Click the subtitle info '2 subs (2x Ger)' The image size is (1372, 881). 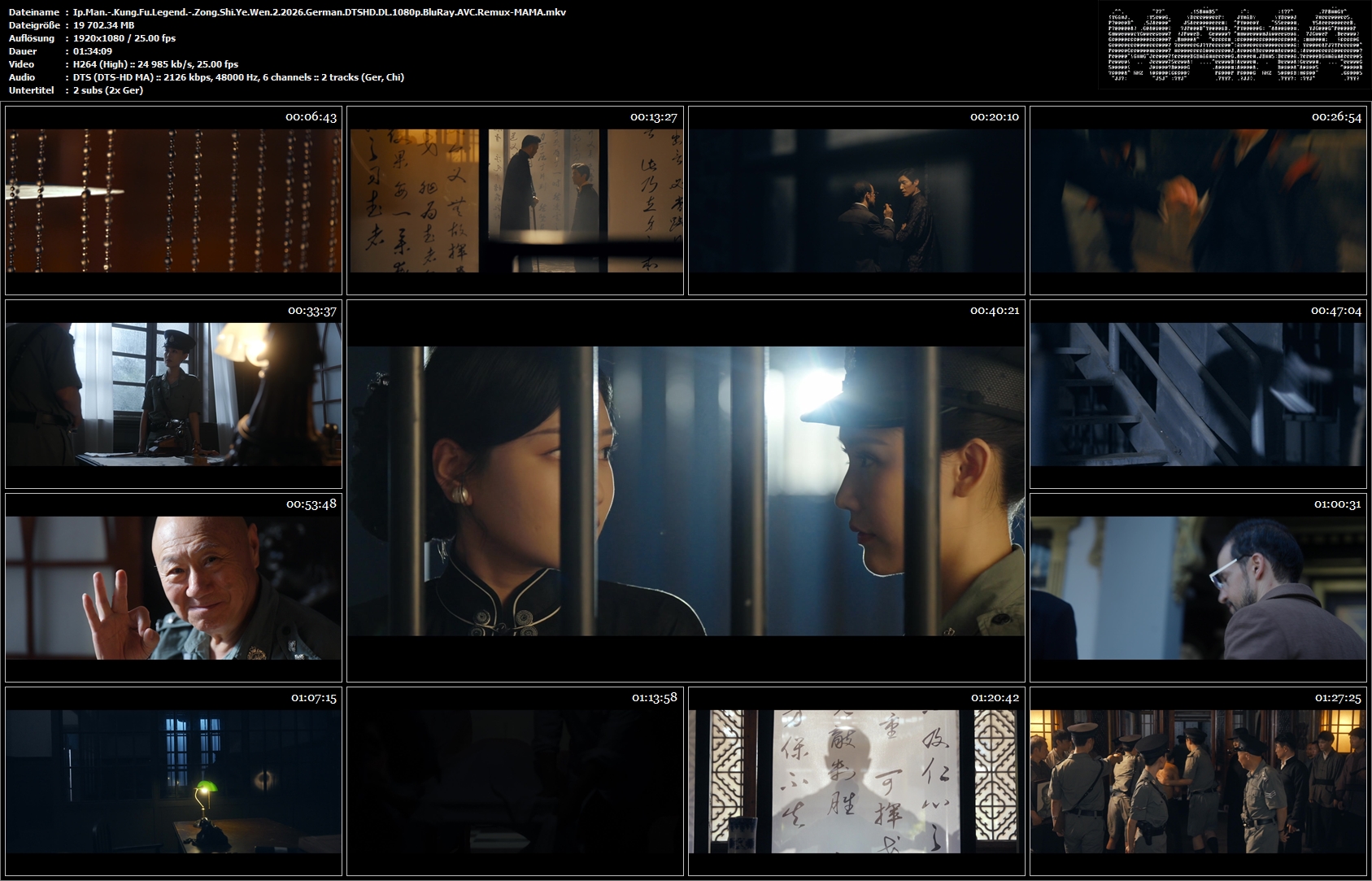[x=108, y=90]
